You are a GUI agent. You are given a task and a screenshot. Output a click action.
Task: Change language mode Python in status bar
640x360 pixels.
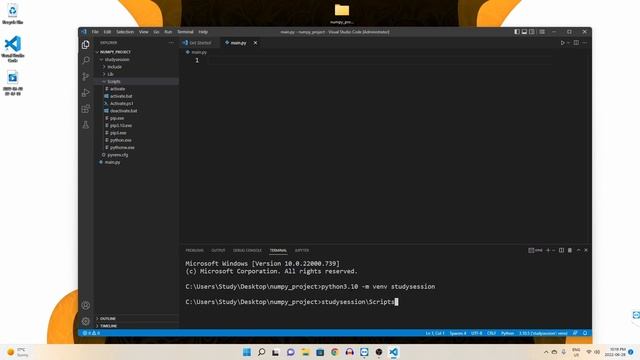507,333
